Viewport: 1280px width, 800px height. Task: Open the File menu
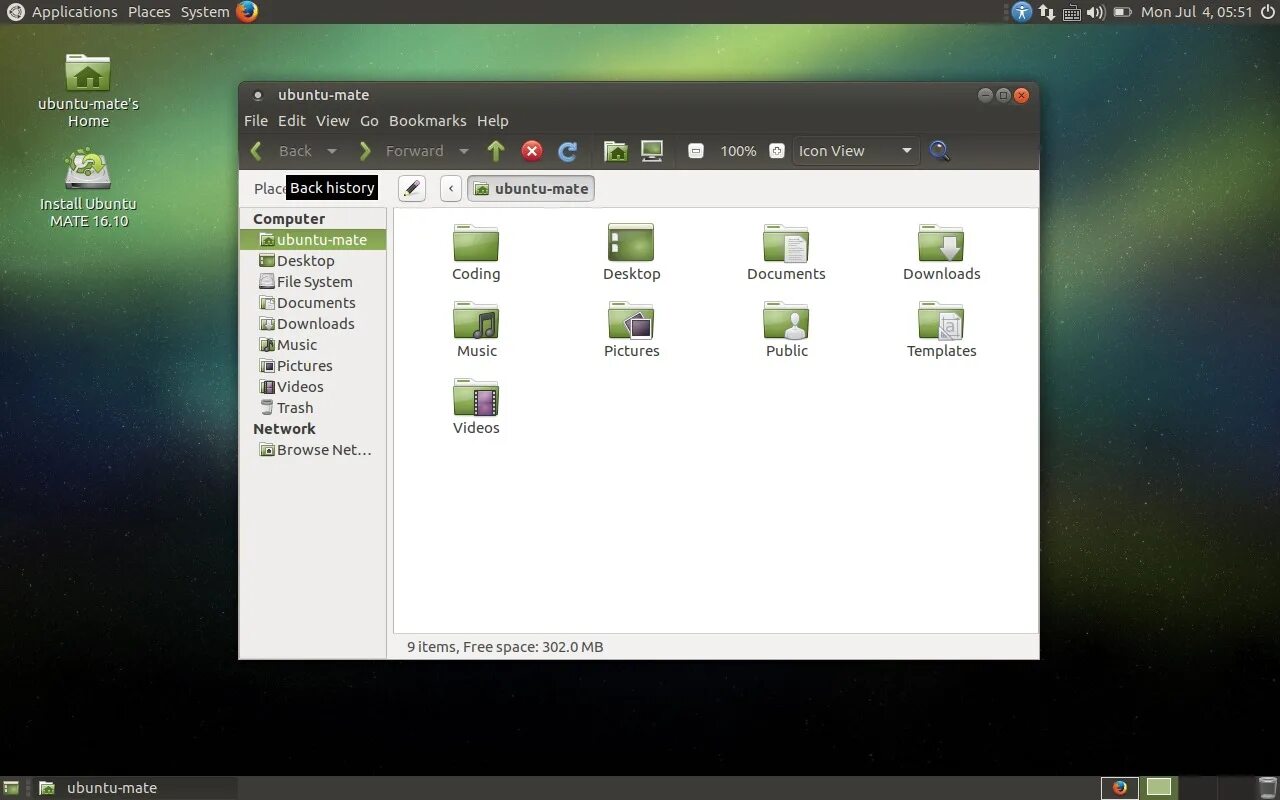click(x=256, y=121)
